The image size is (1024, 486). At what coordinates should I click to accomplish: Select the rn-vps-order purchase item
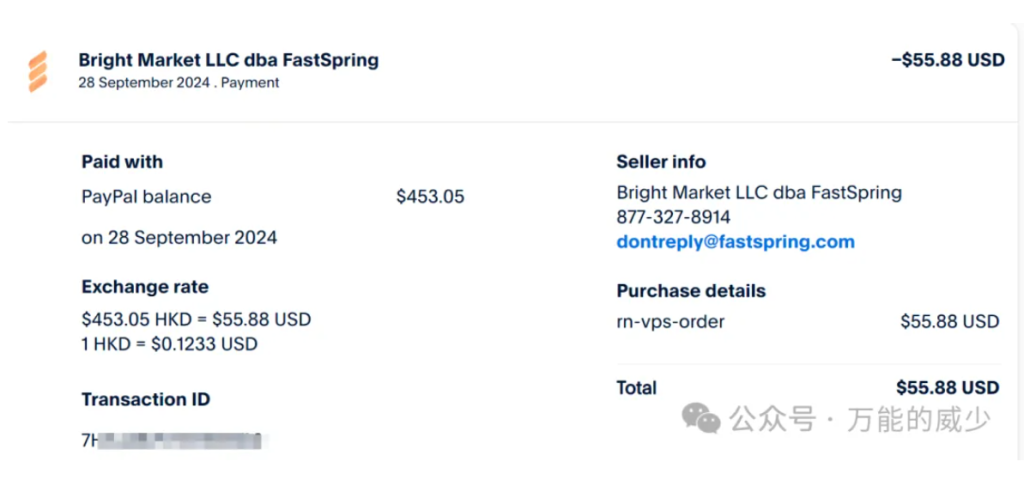[671, 321]
